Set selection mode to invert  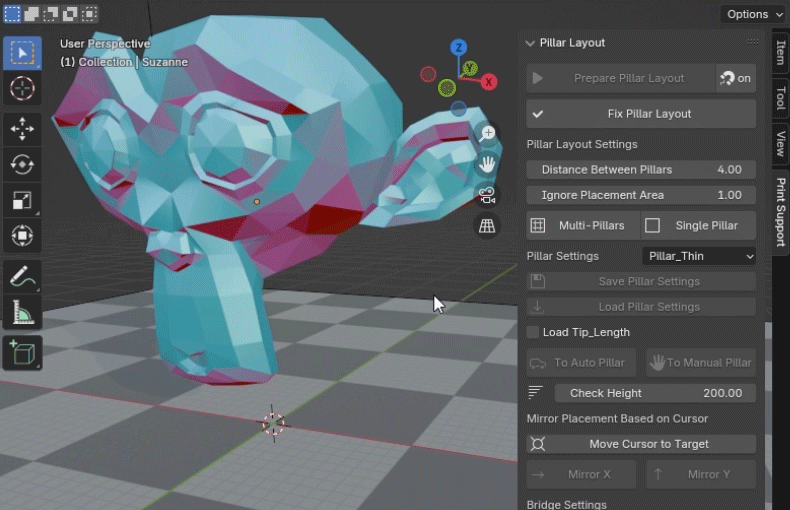pos(70,14)
